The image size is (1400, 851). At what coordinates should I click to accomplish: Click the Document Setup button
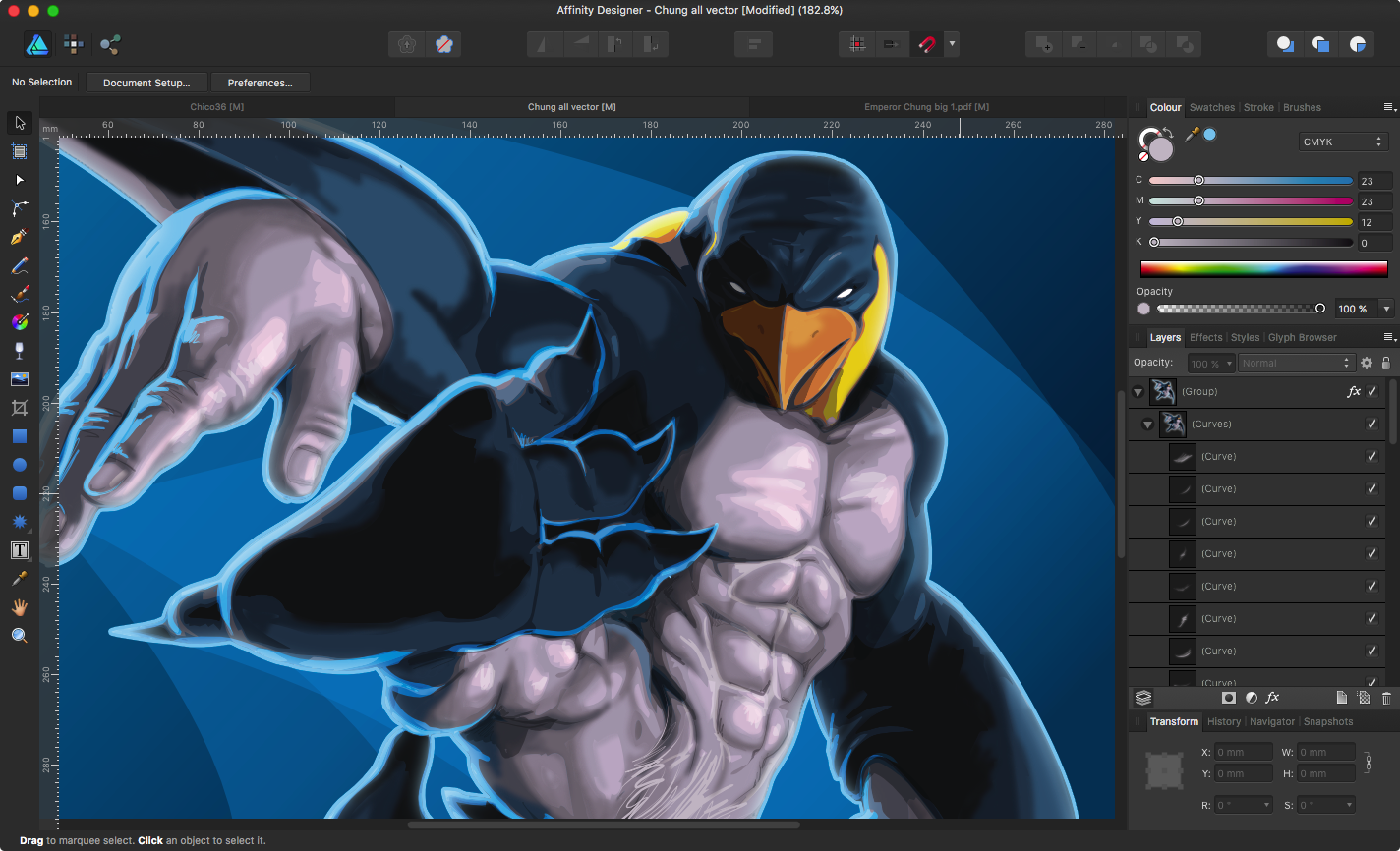(x=146, y=83)
